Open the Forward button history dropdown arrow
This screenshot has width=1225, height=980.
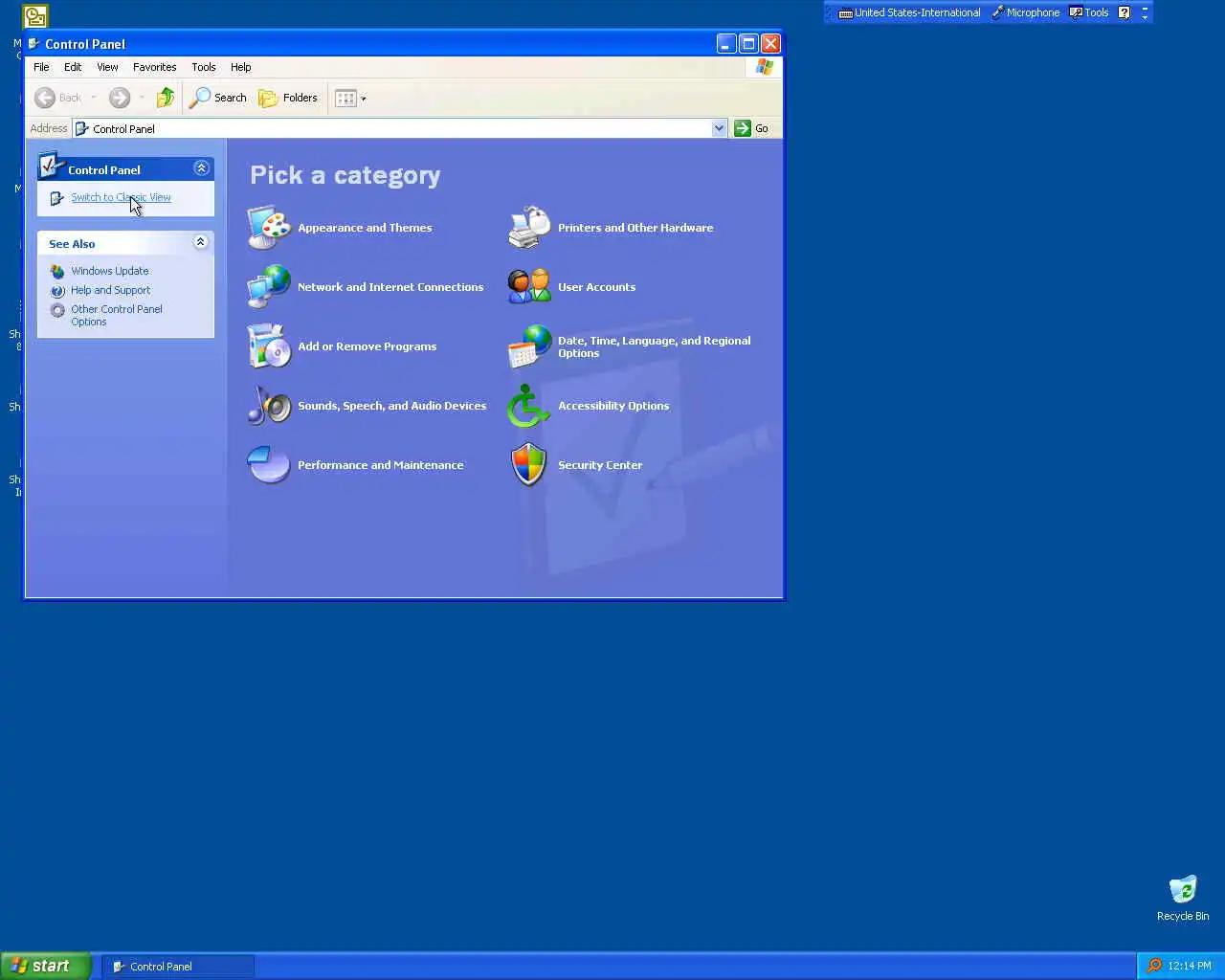pyautogui.click(x=142, y=98)
